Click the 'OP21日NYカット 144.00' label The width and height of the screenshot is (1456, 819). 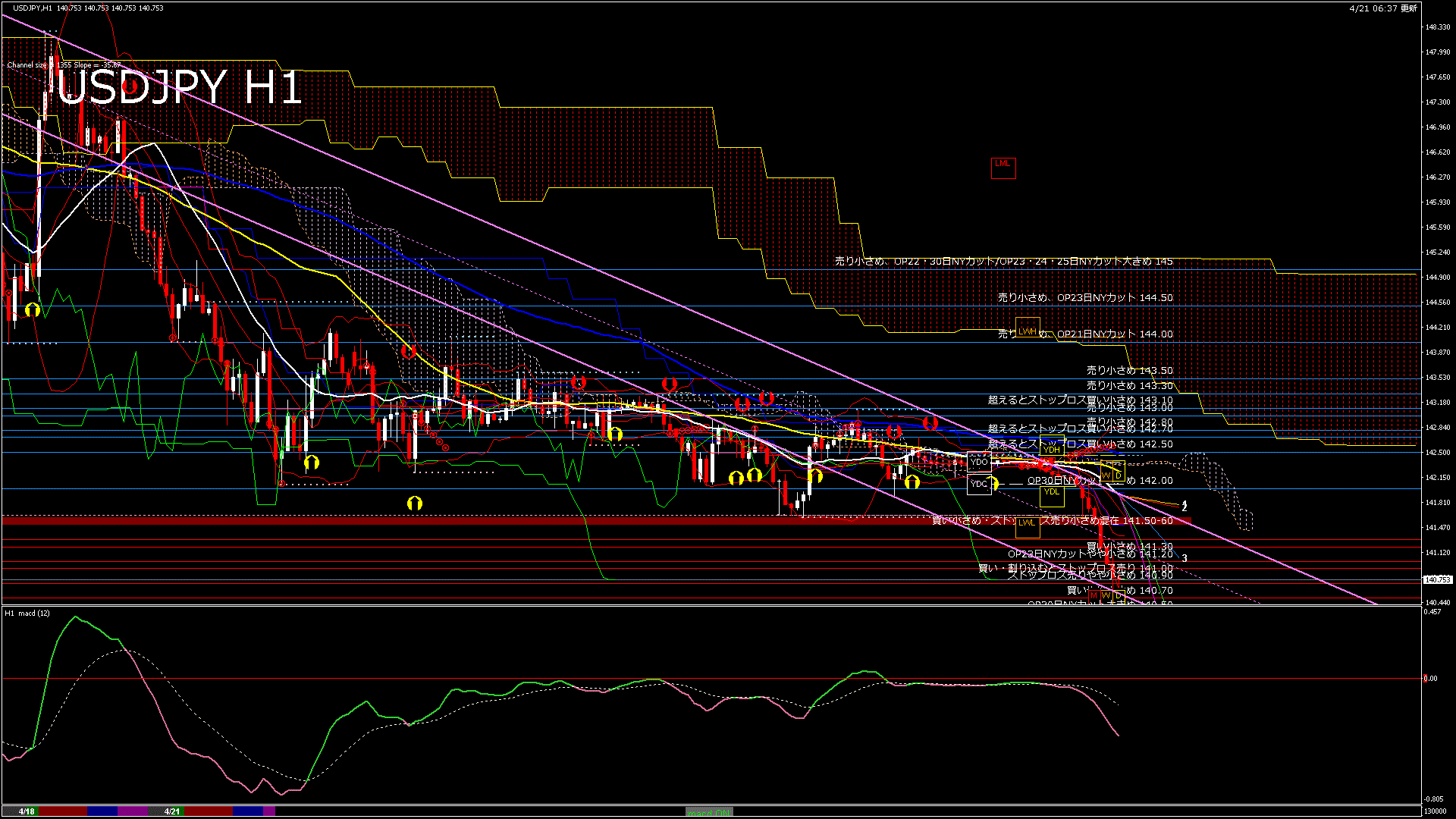pyautogui.click(x=1115, y=334)
